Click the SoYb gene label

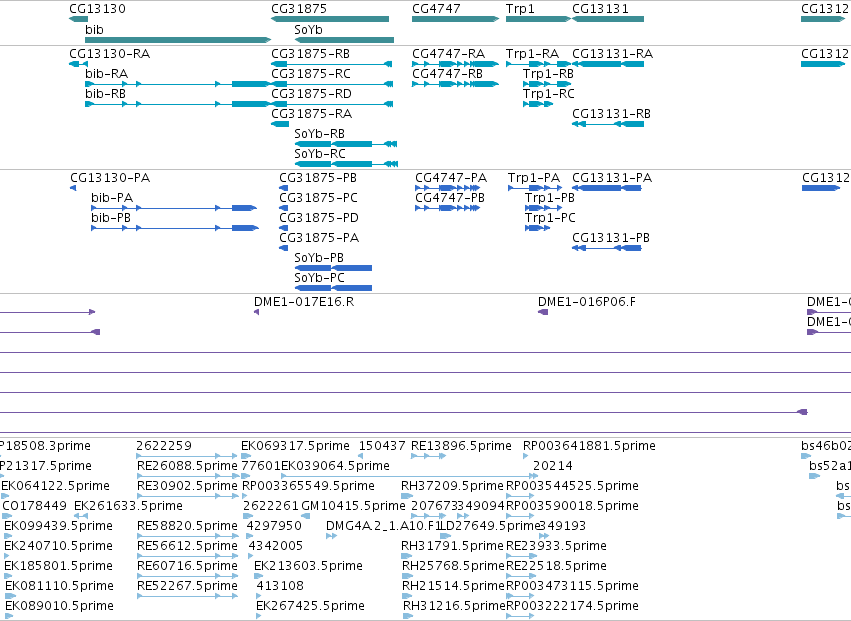point(308,30)
